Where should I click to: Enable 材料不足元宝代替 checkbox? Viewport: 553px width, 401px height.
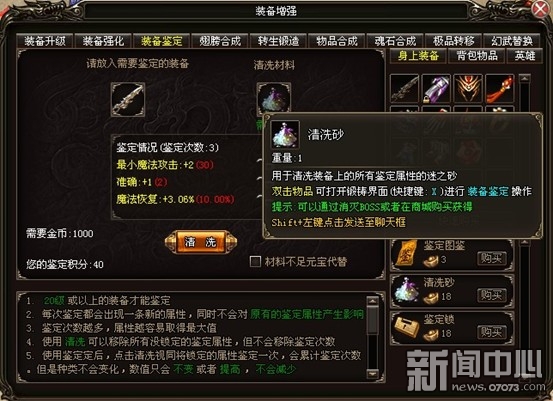(x=255, y=262)
